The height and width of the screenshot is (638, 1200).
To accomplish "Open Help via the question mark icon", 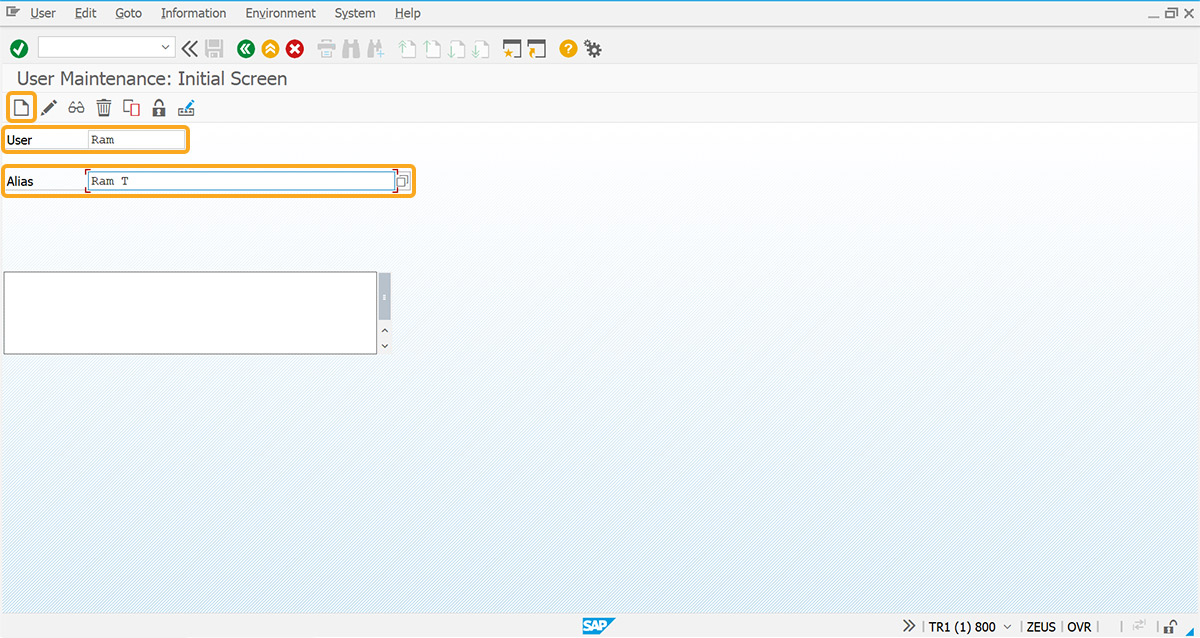I will click(x=568, y=48).
